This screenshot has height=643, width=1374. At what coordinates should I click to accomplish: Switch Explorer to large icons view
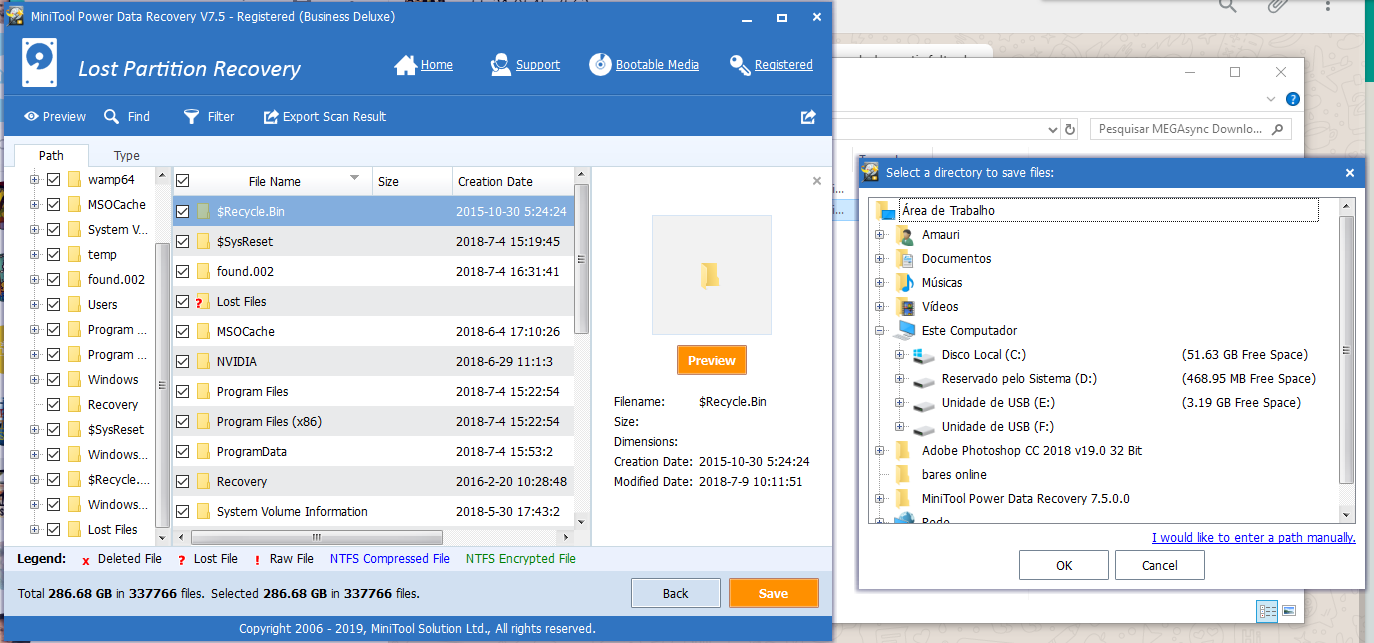point(1289,610)
